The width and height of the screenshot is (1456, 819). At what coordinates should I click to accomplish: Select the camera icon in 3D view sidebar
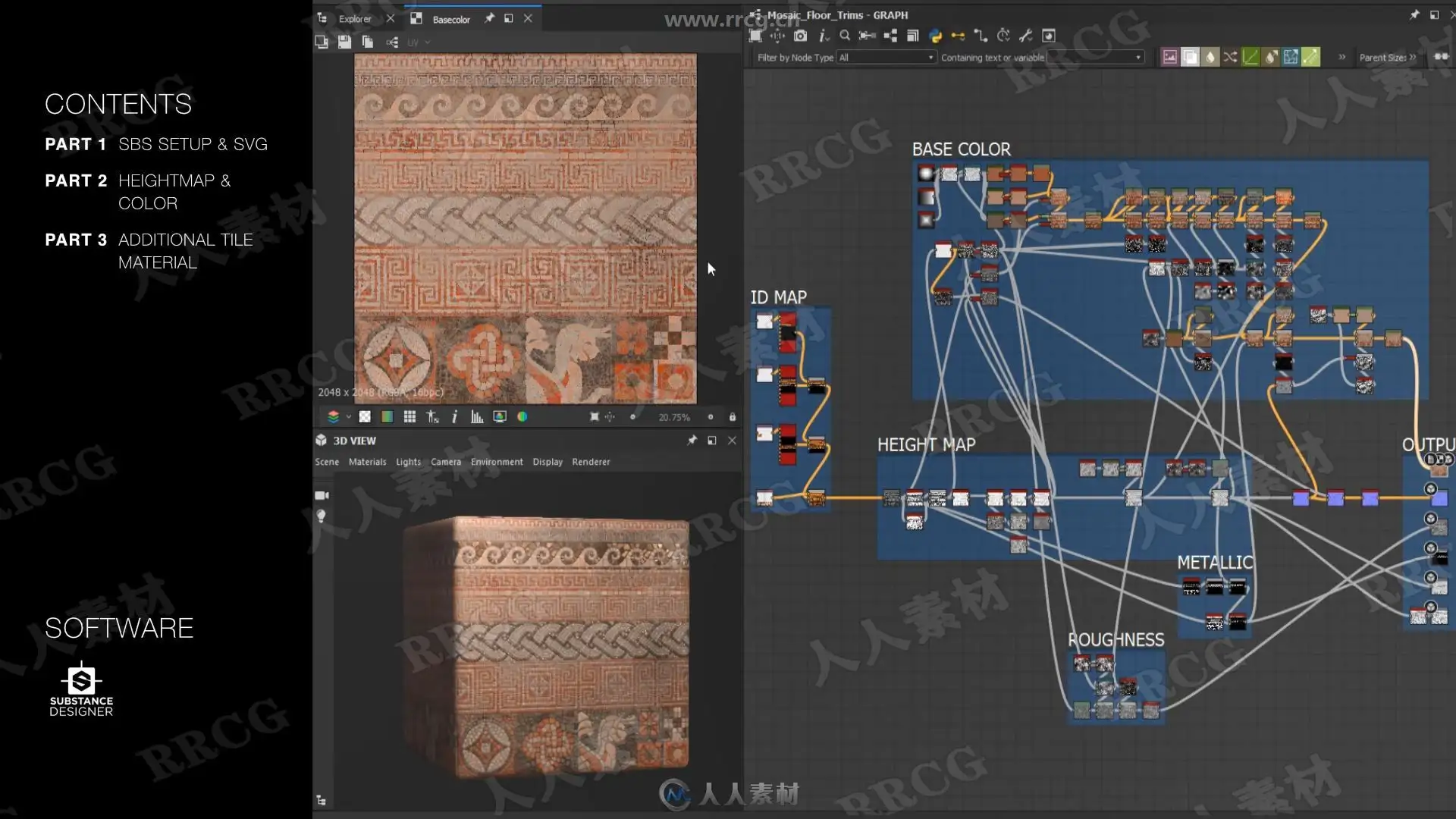pyautogui.click(x=322, y=495)
